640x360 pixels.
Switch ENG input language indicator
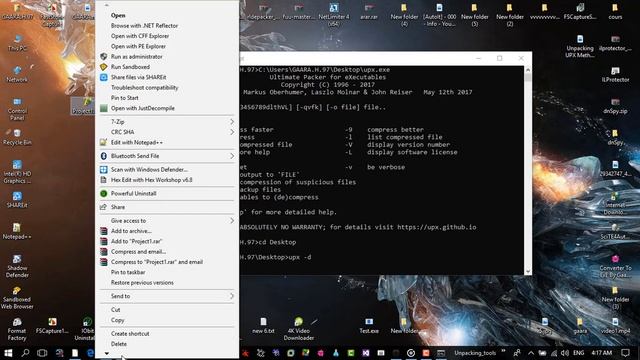(x=578, y=353)
